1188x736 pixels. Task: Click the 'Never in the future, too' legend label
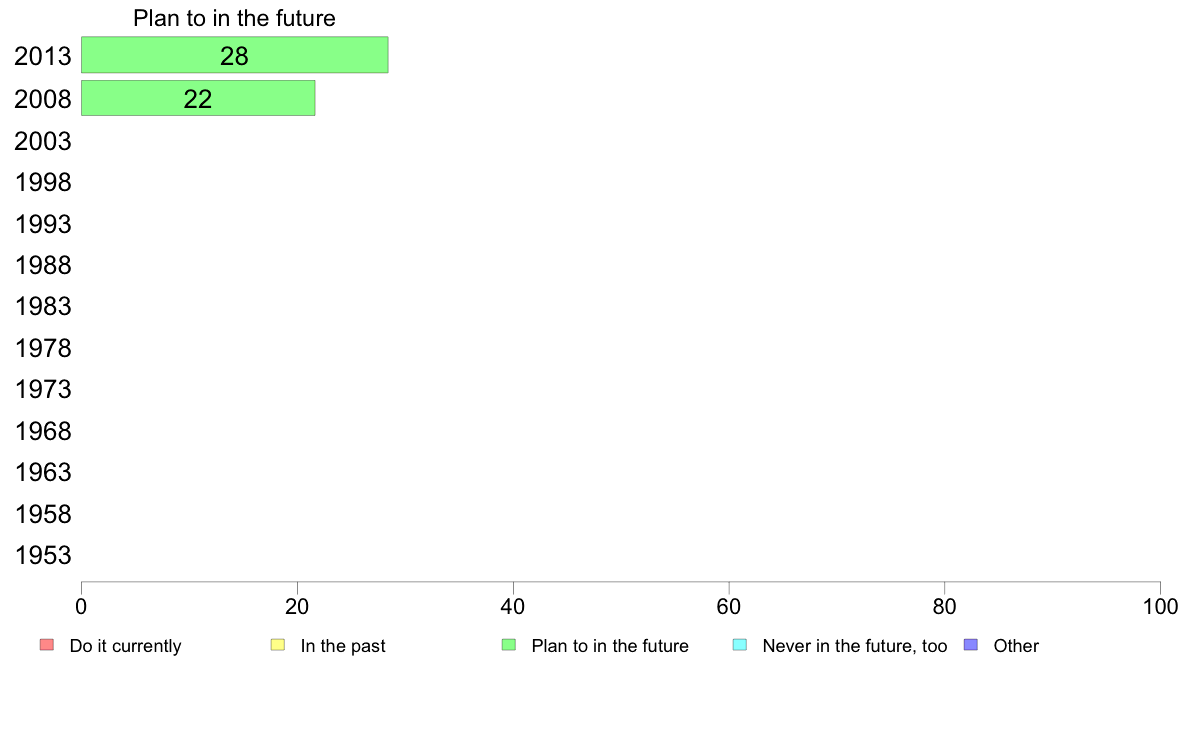pyautogui.click(x=854, y=646)
